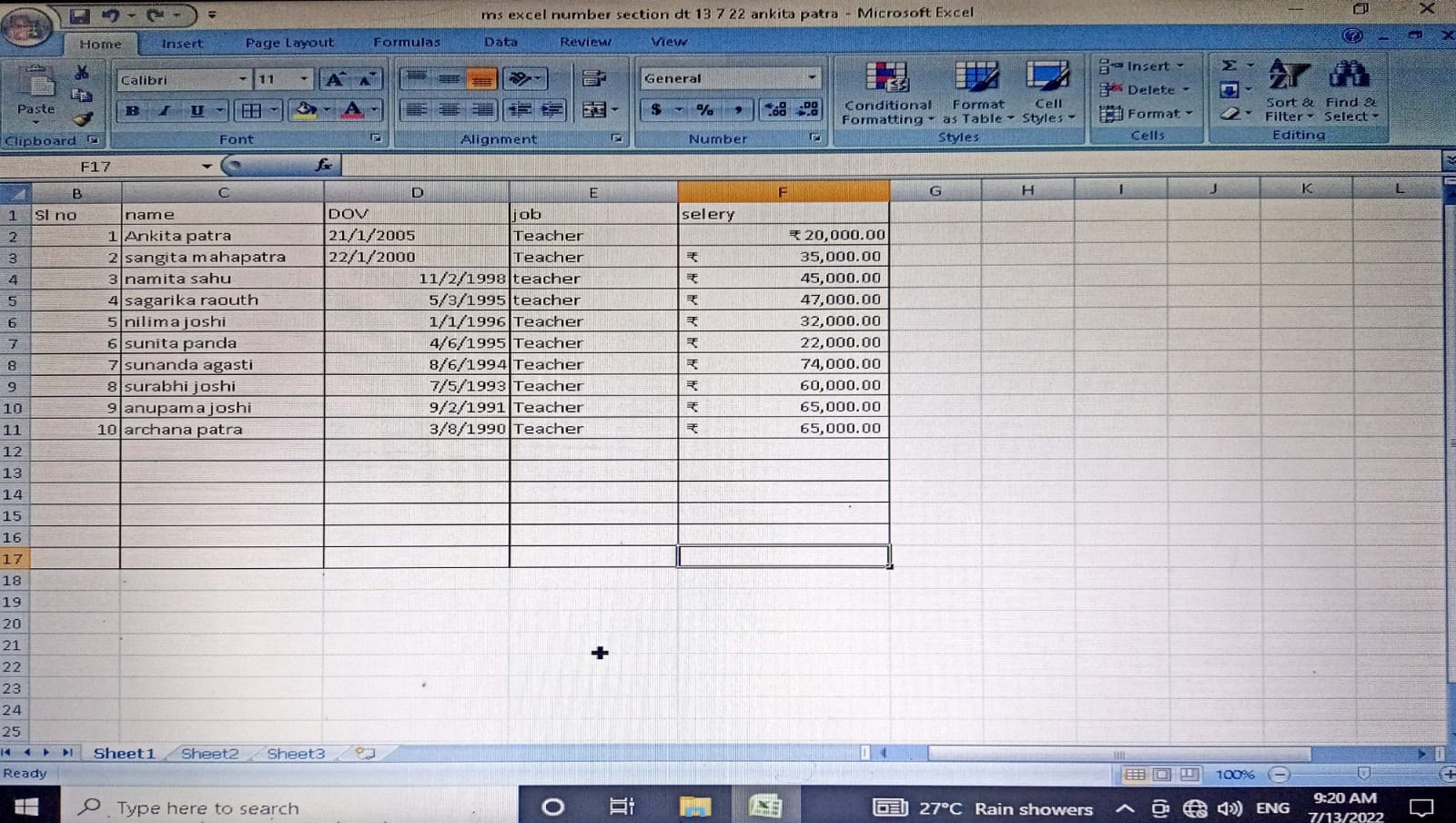Increase the cell indent

coord(552,110)
